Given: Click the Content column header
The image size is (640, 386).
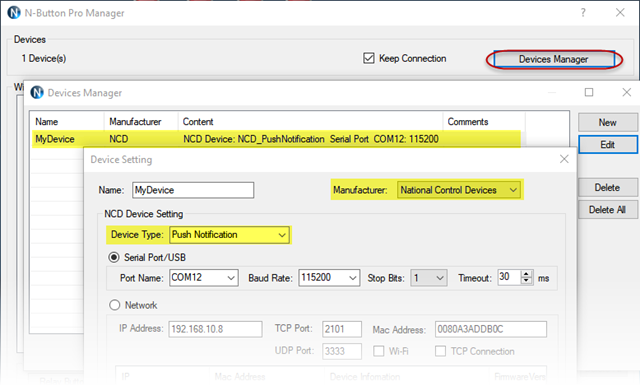Looking at the screenshot, I should point(311,122).
